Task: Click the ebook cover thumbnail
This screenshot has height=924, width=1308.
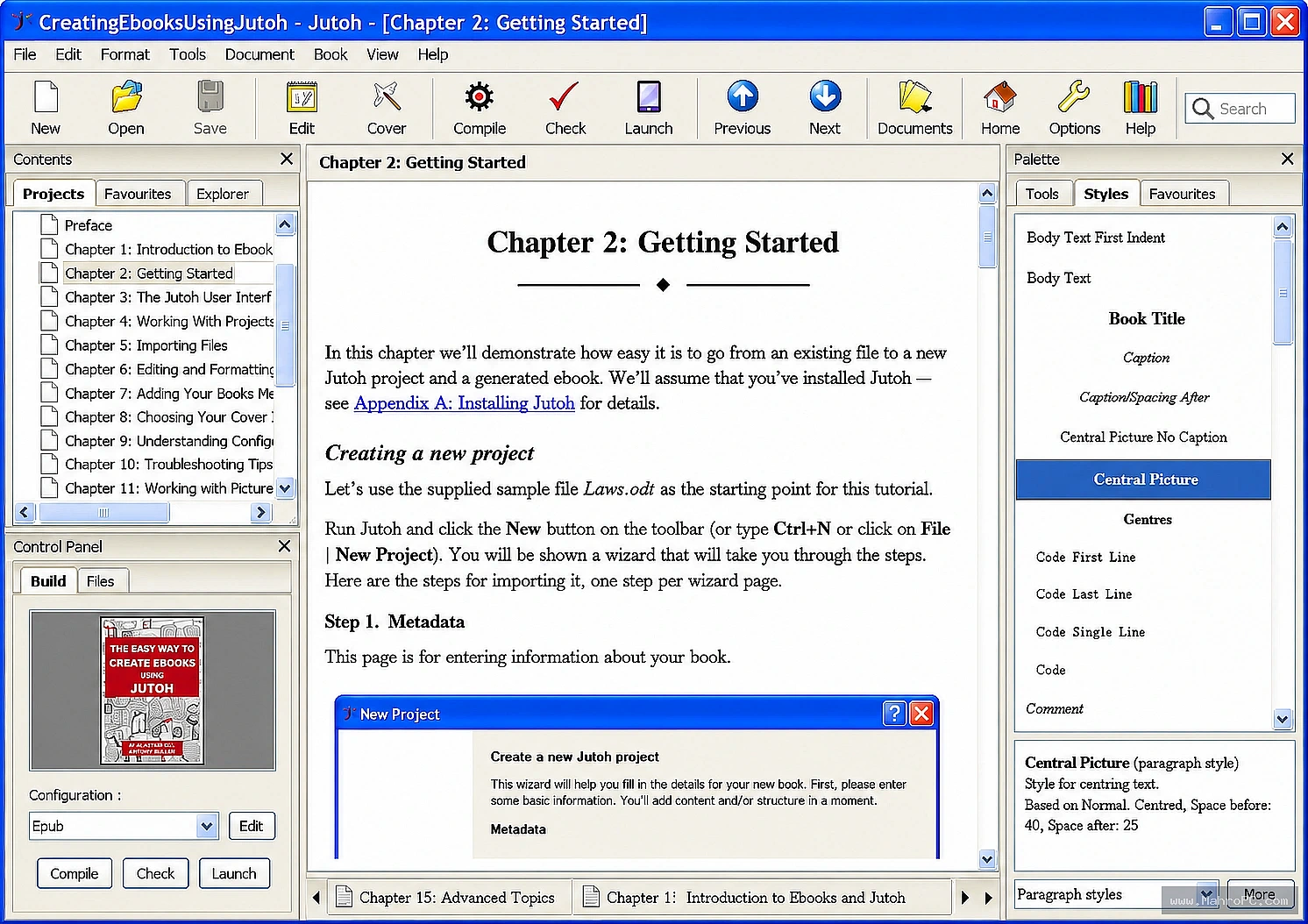Action: tap(153, 690)
